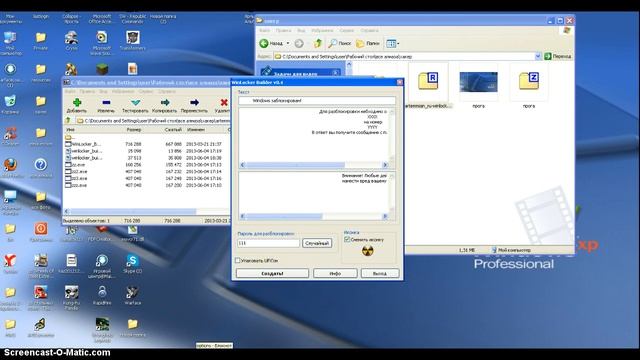Open the Back button history dropdown arrow
Viewport: 640px width, 360px height.
(288, 43)
